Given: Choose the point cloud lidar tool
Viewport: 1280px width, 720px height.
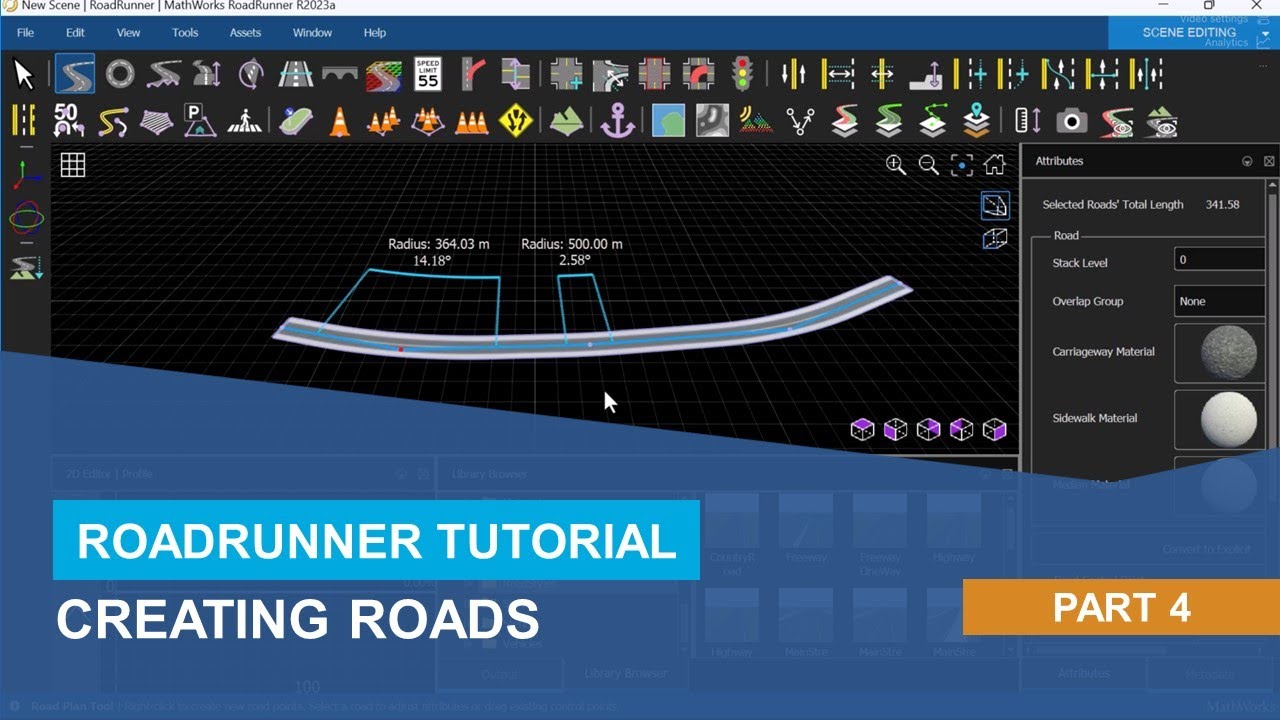Looking at the screenshot, I should coord(756,122).
